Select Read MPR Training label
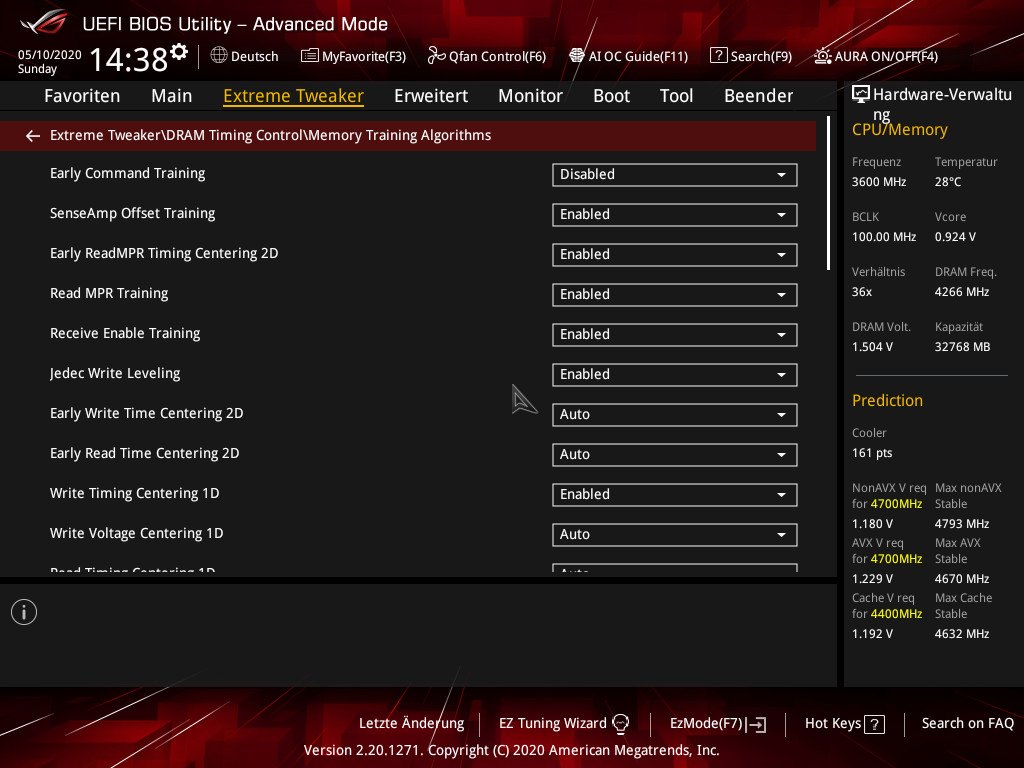This screenshot has width=1024, height=768. pyautogui.click(x=109, y=293)
